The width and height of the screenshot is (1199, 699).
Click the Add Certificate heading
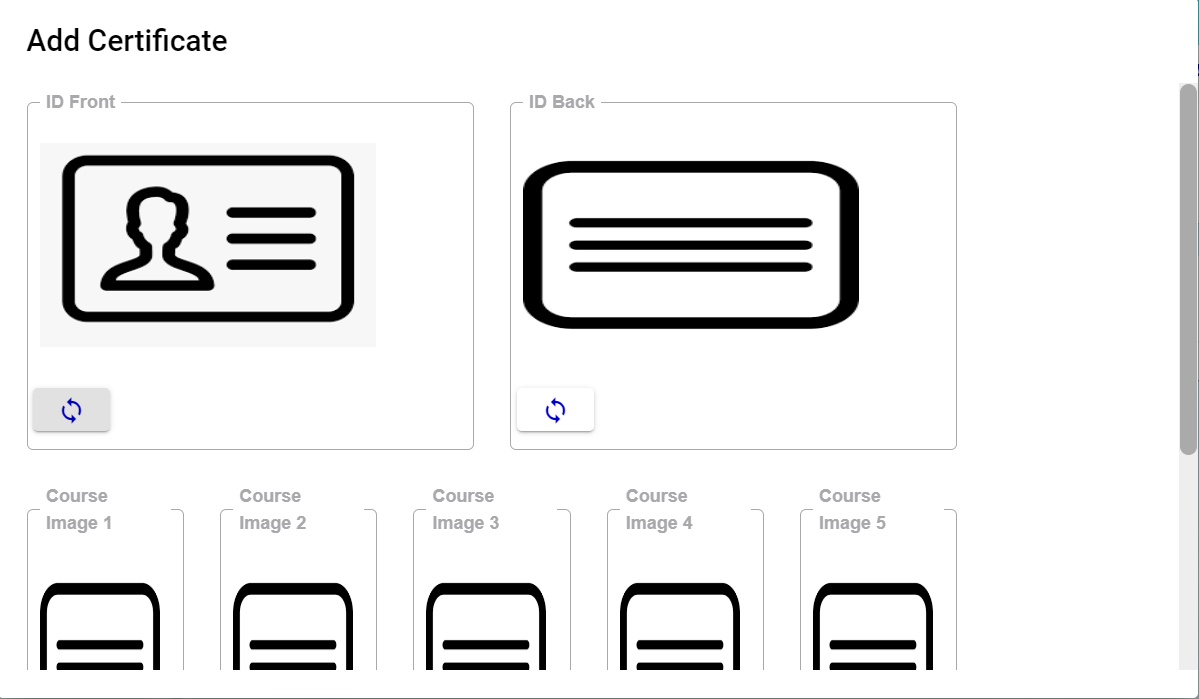pyautogui.click(x=127, y=41)
